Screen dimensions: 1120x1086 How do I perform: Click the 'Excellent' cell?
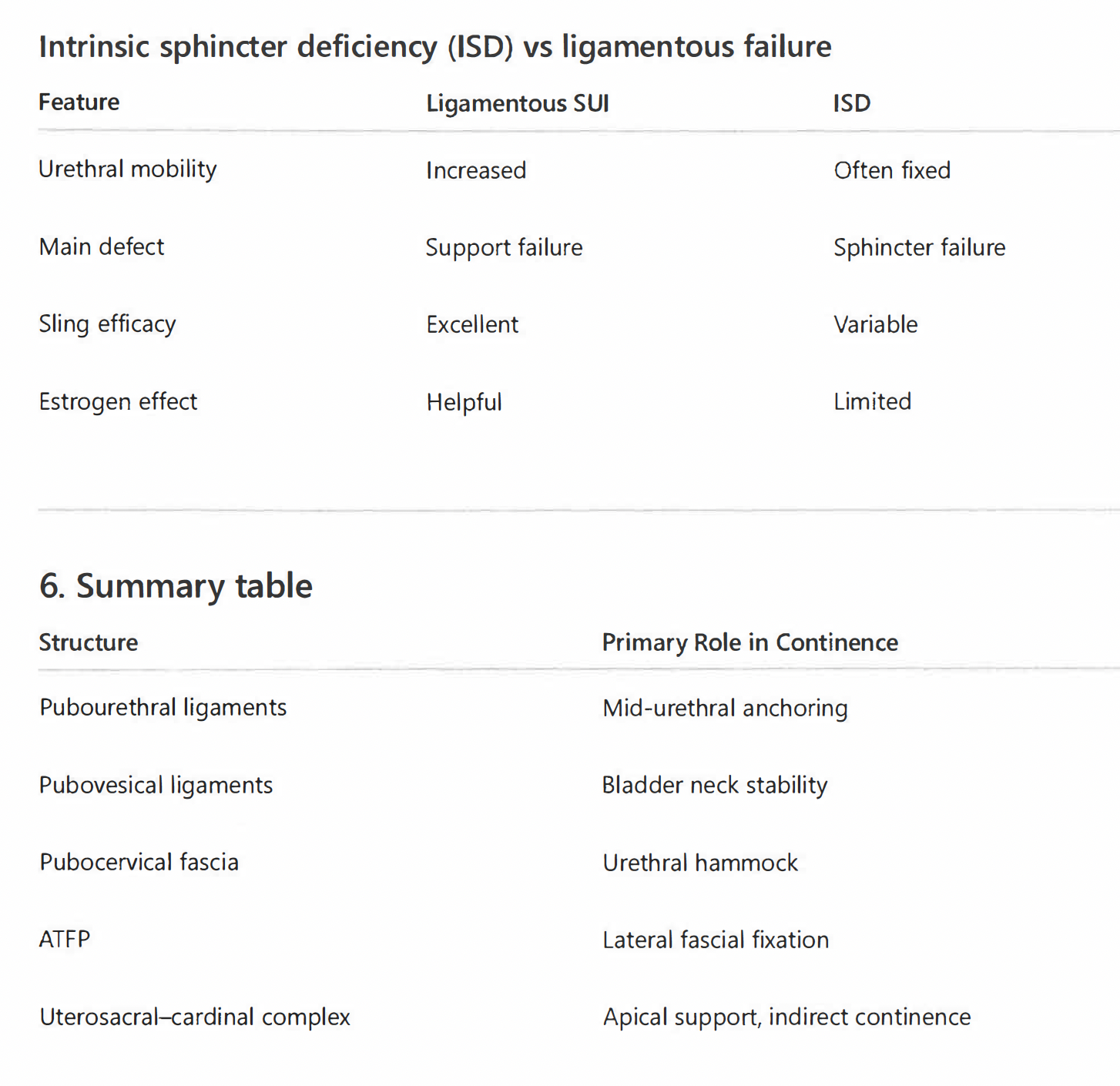[472, 324]
